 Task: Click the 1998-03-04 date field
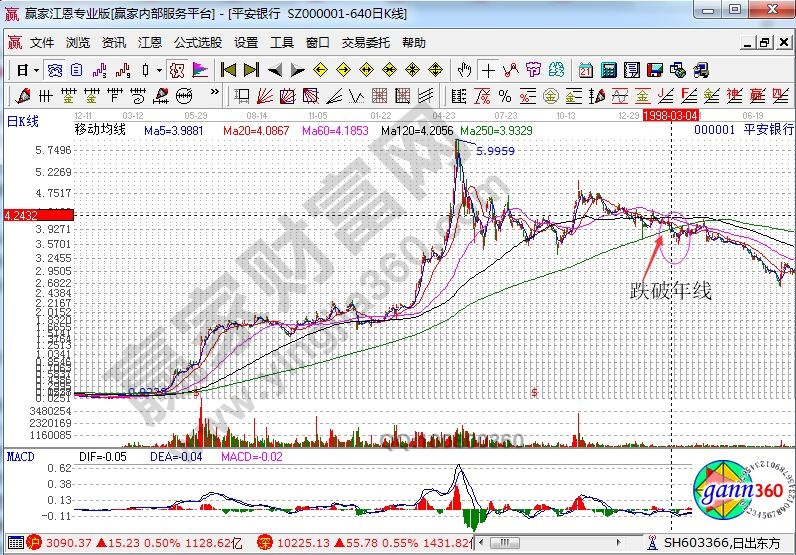670,115
